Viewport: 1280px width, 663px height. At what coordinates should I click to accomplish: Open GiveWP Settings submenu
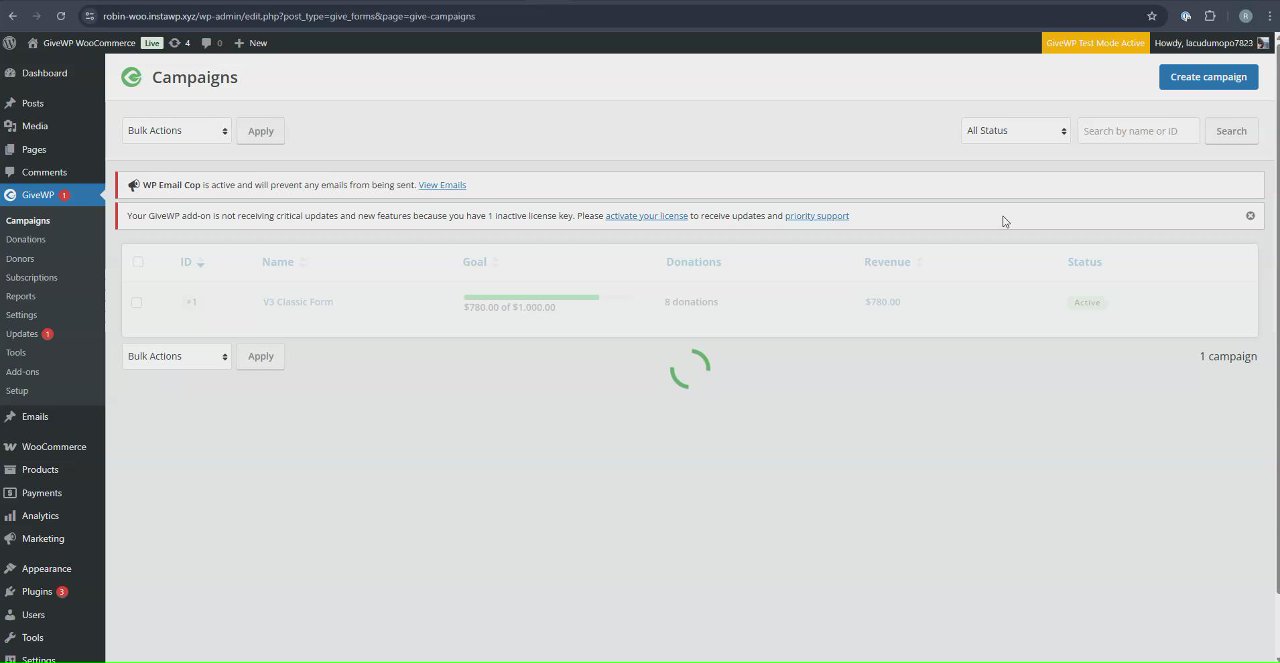point(21,315)
